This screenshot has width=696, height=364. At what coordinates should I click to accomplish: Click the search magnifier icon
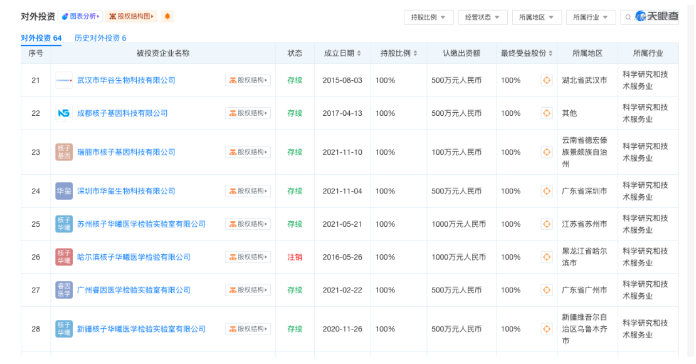pos(628,17)
